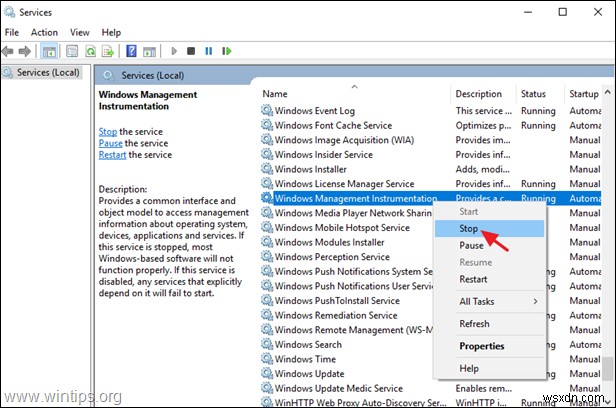
Task: Expand All Tasks submenu
Action: (490, 302)
